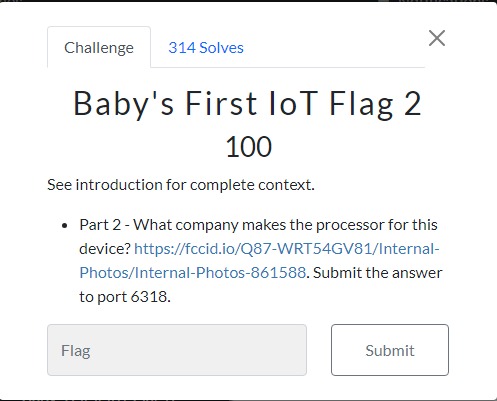The height and width of the screenshot is (401, 497).
Task: Click the Flag input field
Action: tap(177, 350)
